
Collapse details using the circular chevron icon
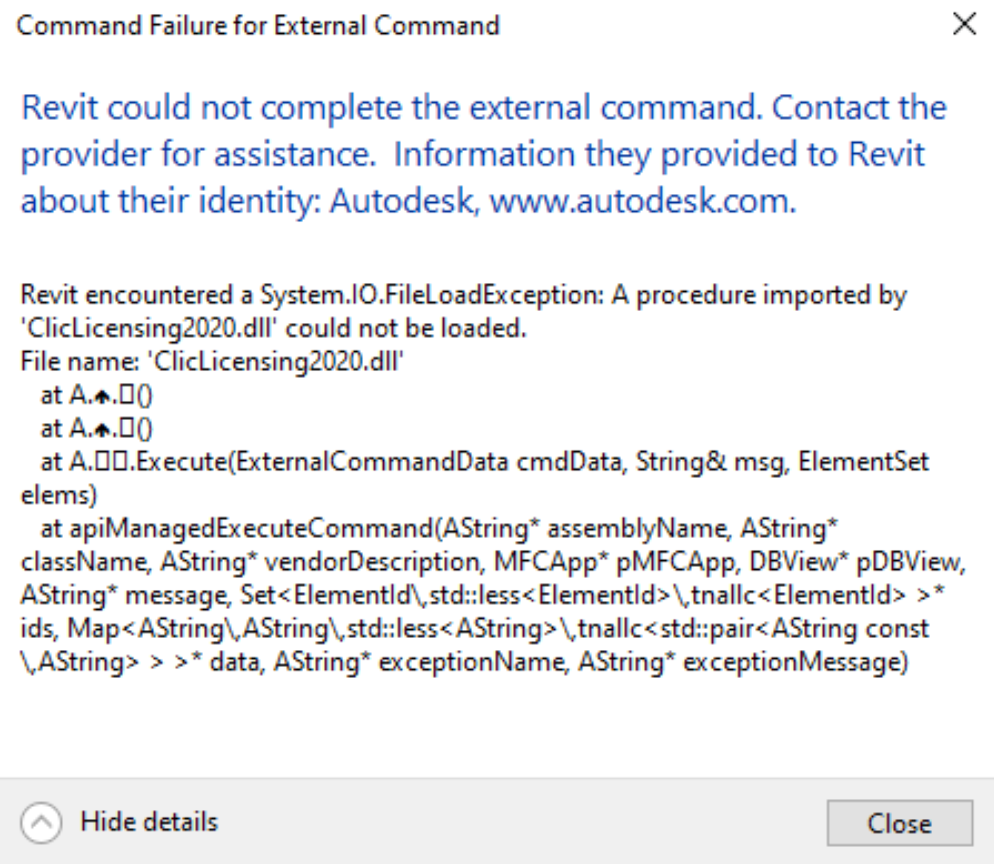[x=41, y=823]
